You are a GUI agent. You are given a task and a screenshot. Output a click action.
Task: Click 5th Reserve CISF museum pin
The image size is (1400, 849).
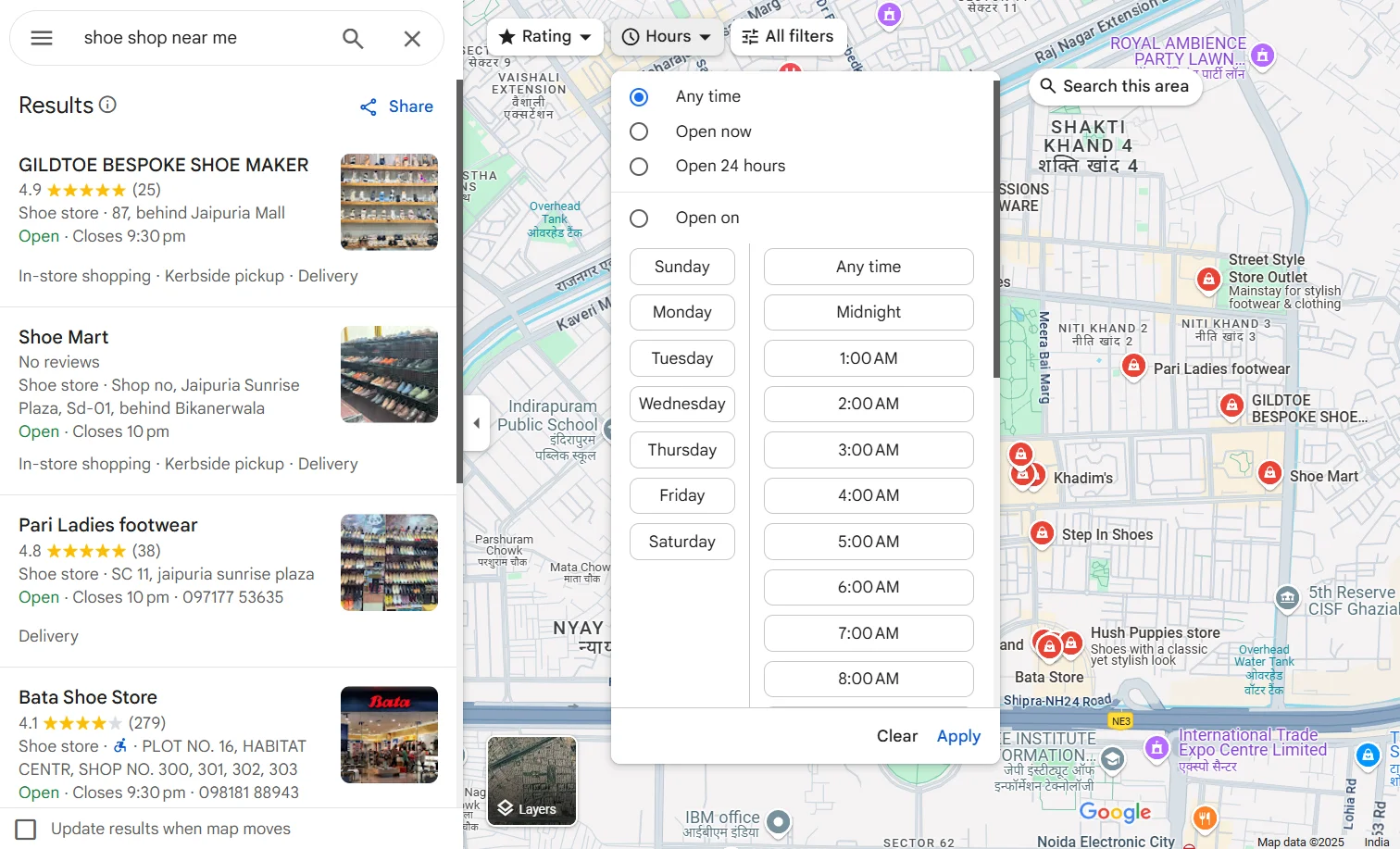(1287, 598)
